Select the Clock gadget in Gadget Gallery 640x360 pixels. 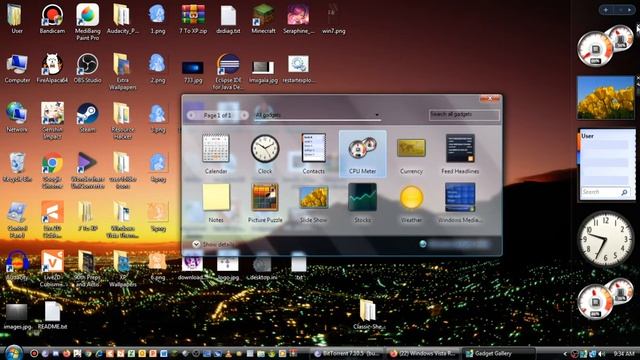pos(265,154)
